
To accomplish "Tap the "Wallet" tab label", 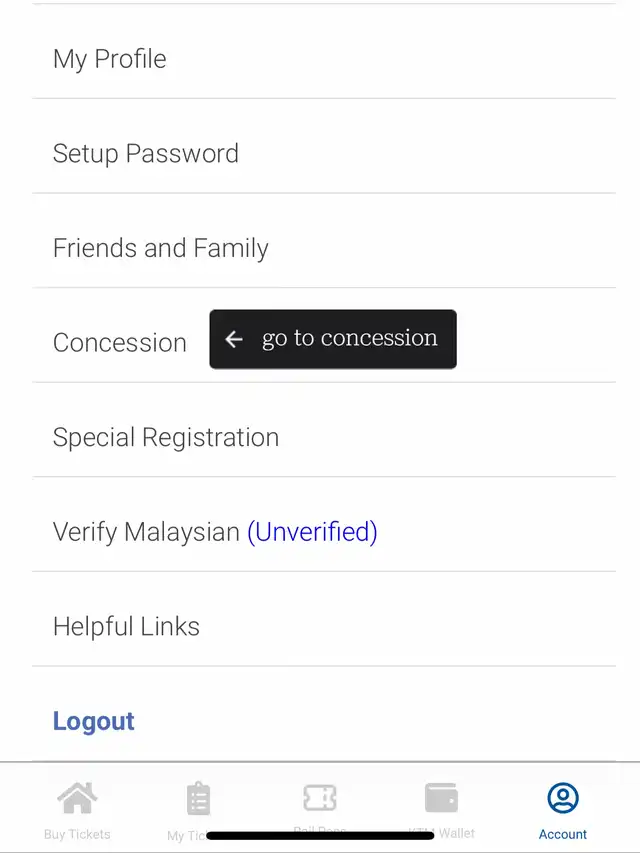I will [x=457, y=833].
